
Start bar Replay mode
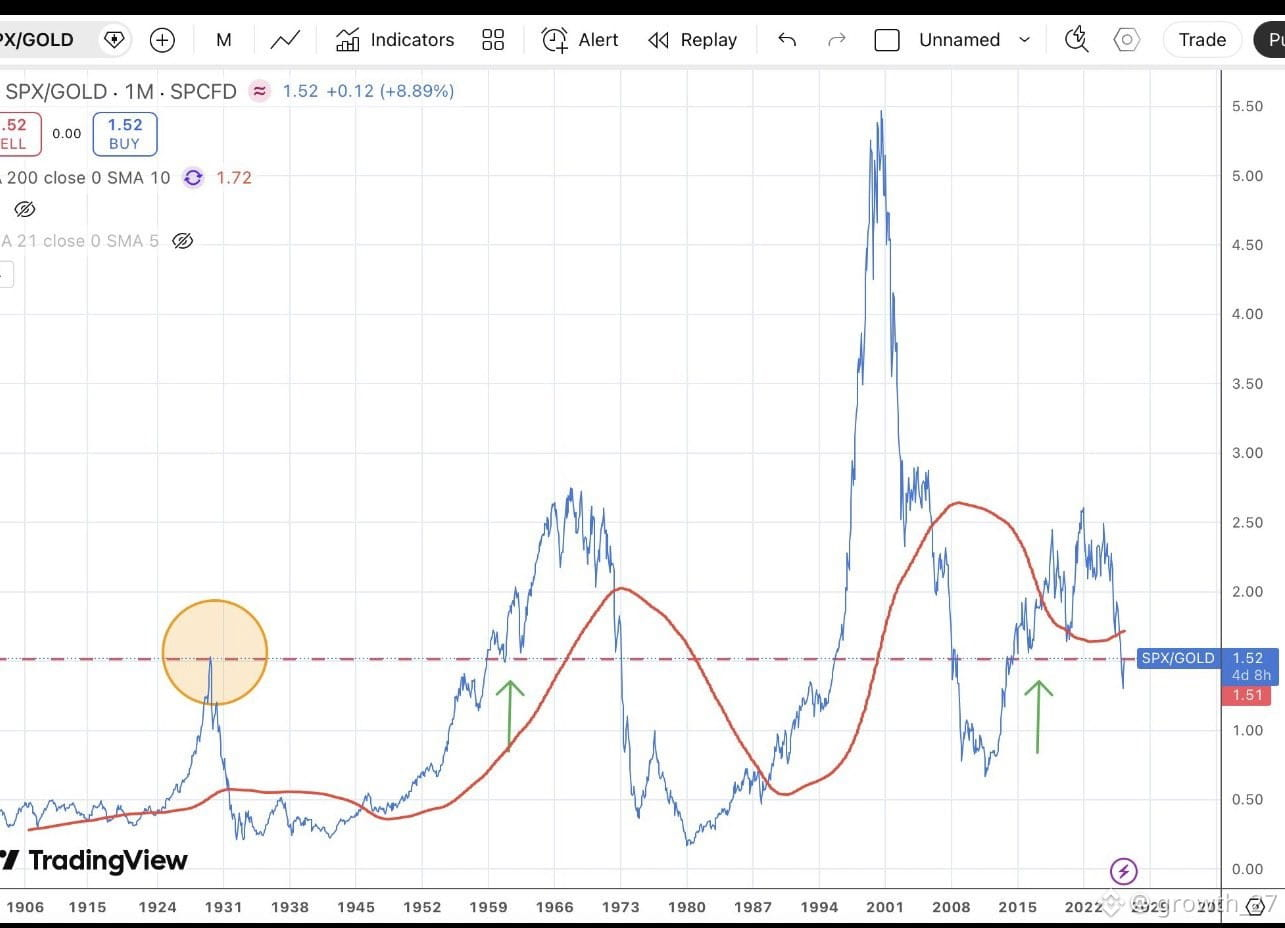pos(692,40)
